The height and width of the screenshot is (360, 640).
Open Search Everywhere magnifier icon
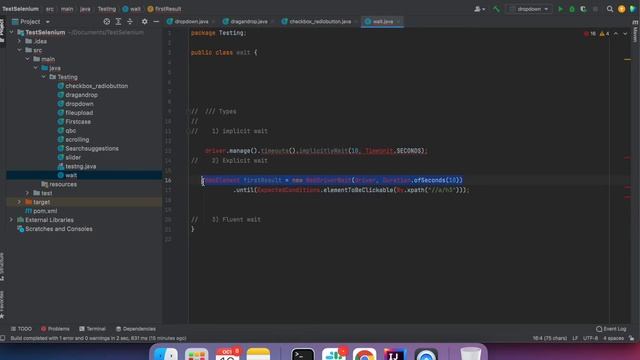(x=610, y=9)
